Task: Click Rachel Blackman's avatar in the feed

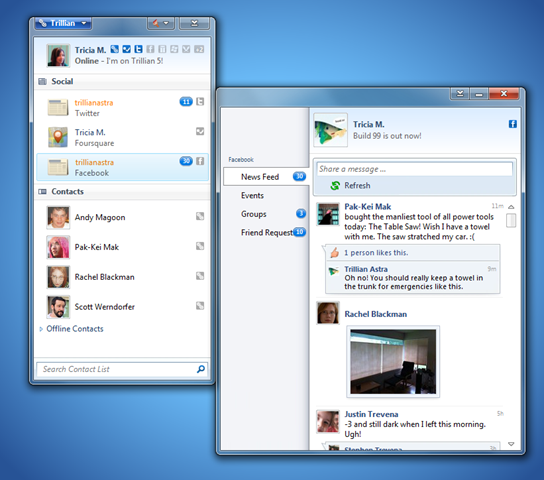Action: click(328, 313)
